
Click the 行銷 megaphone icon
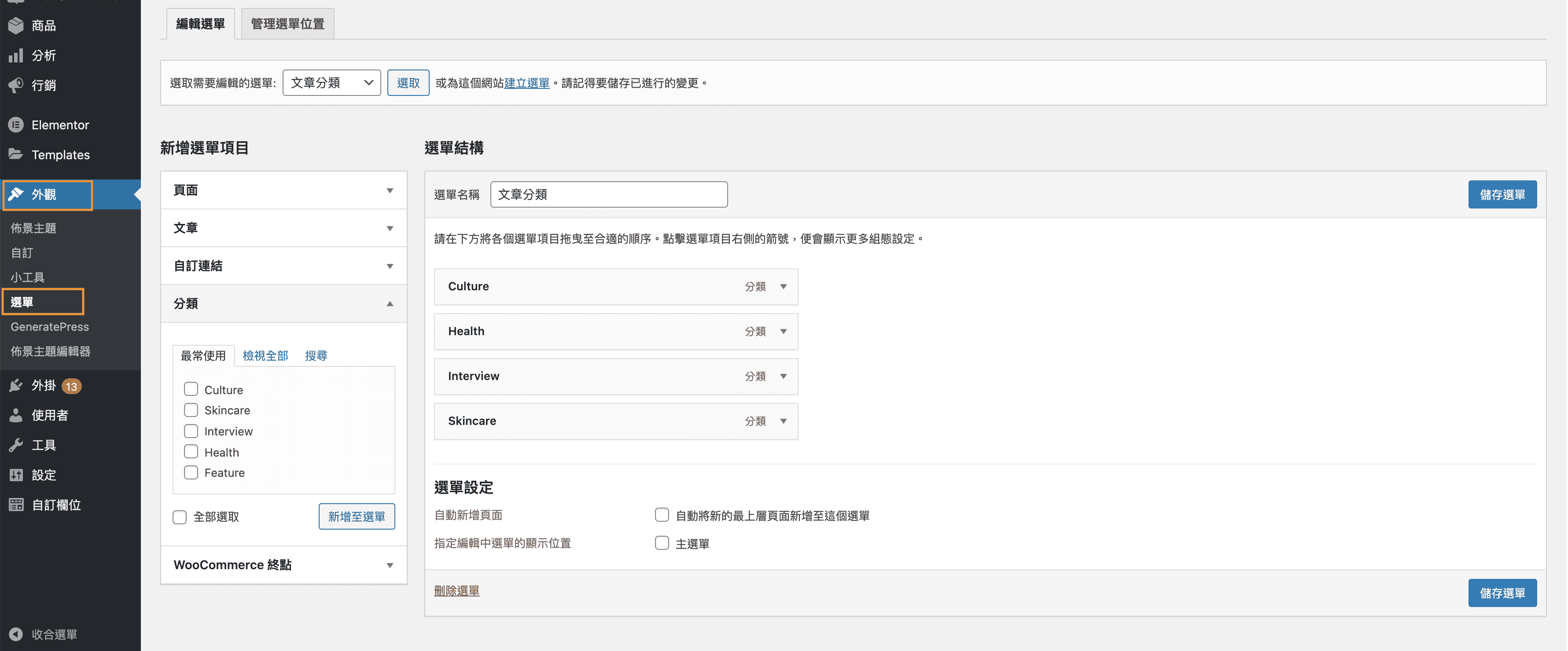pyautogui.click(x=16, y=85)
